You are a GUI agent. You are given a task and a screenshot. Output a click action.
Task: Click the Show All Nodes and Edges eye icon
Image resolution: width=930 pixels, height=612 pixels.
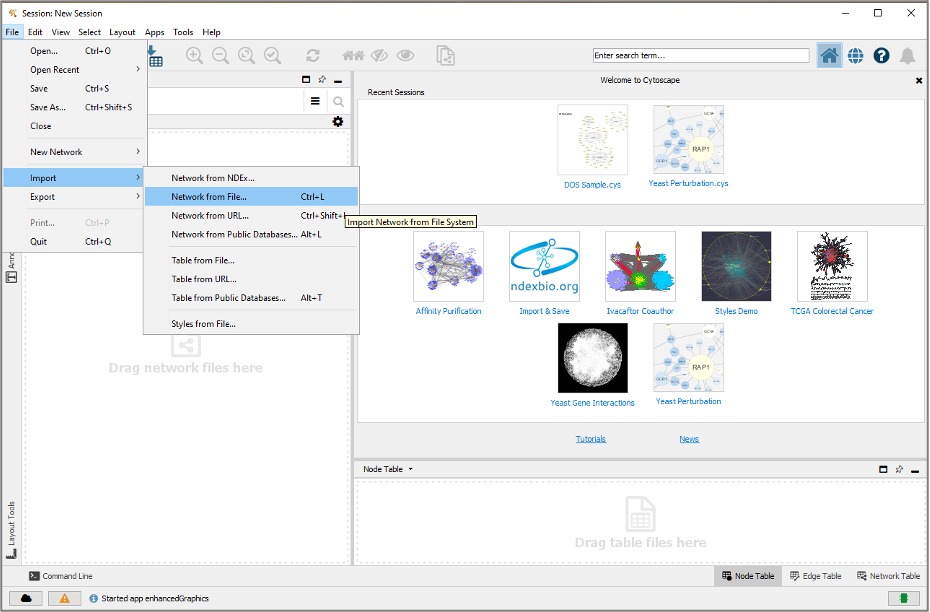tap(406, 56)
